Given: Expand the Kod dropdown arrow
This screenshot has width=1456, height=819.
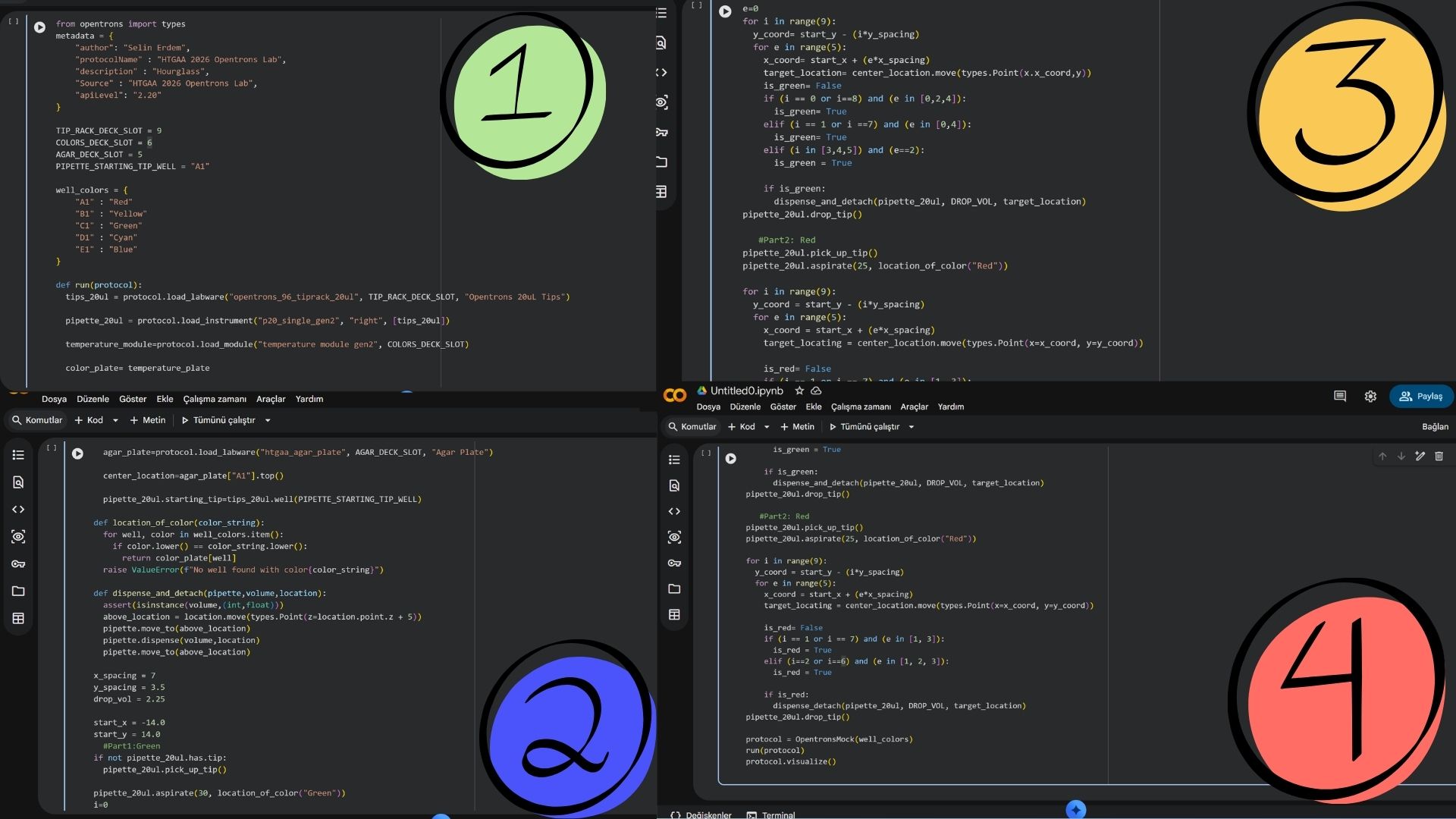Looking at the screenshot, I should point(767,427).
